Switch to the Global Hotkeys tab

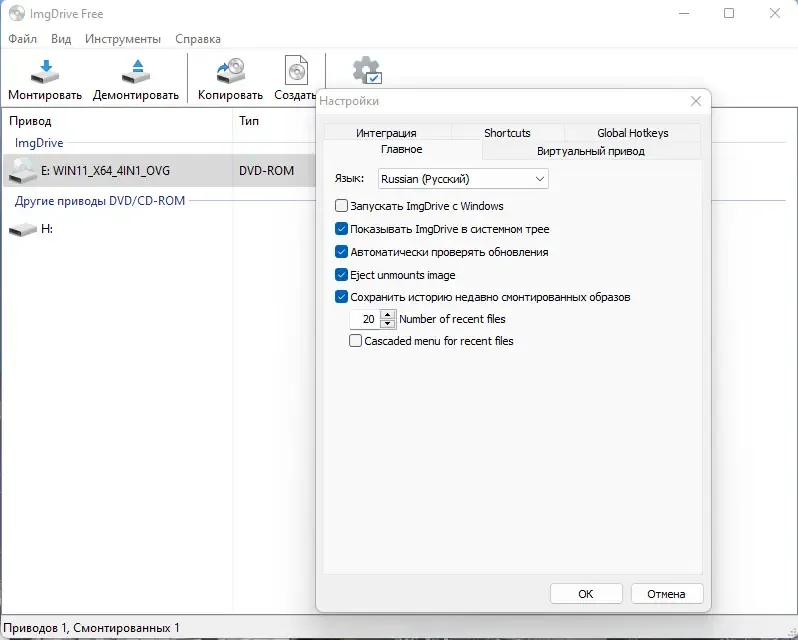[633, 133]
